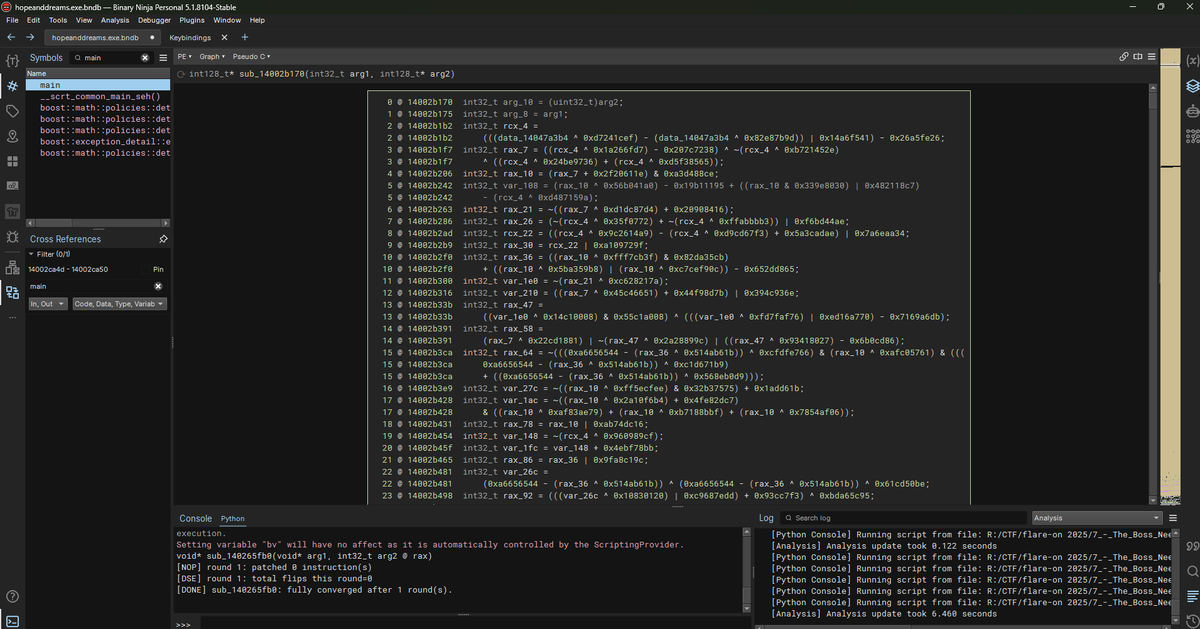Screen dimensions: 1200x629
Task: Open the Variables (x) sidebar icon
Action: pos(1192,61)
